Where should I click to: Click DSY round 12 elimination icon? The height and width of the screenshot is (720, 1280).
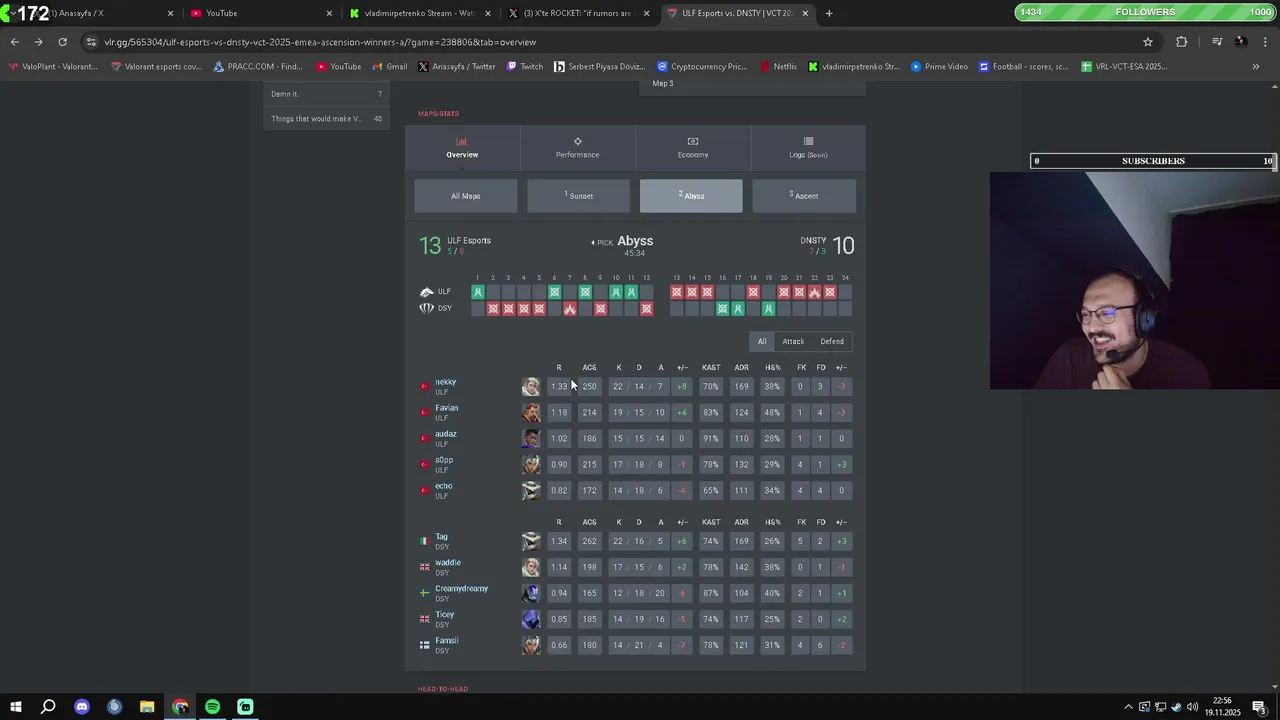click(646, 309)
